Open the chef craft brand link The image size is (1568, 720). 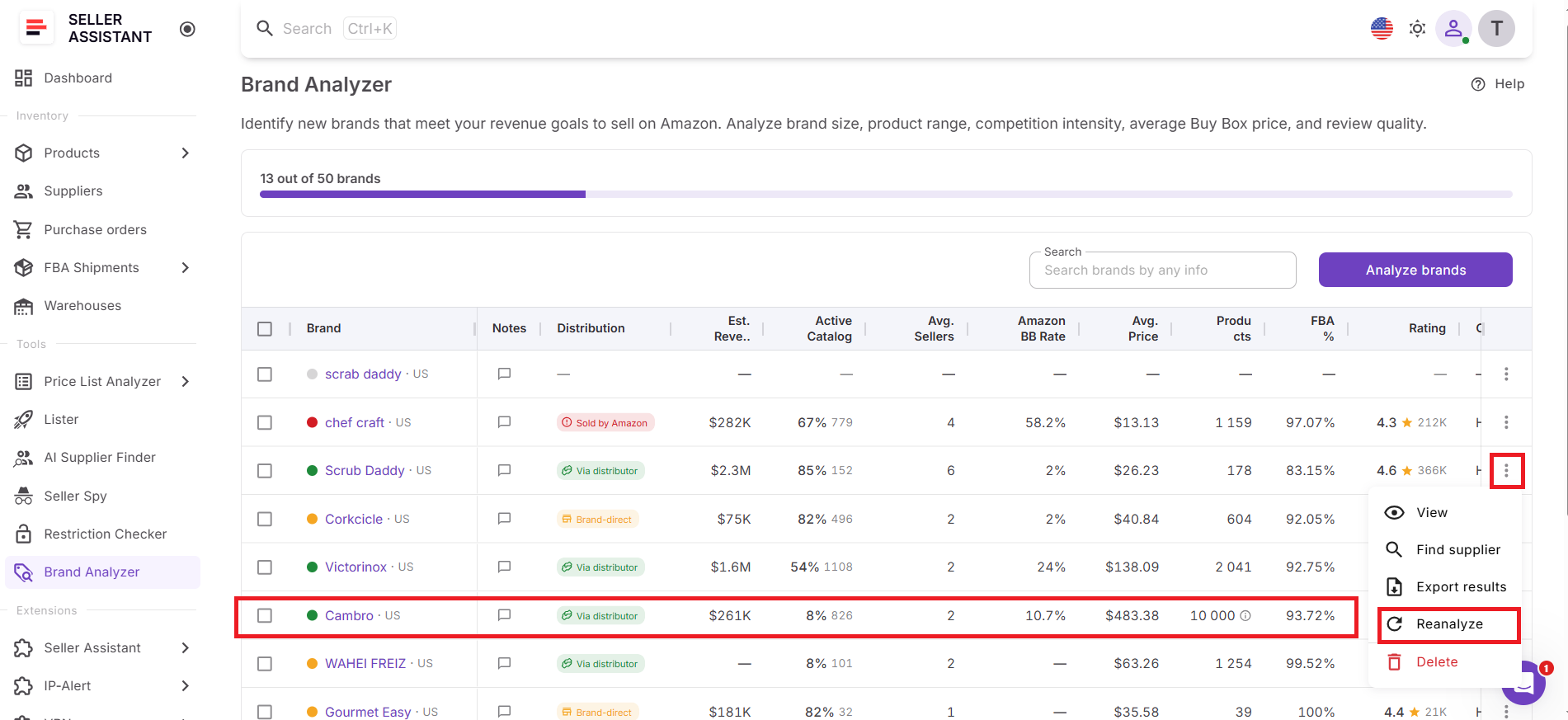(x=355, y=423)
